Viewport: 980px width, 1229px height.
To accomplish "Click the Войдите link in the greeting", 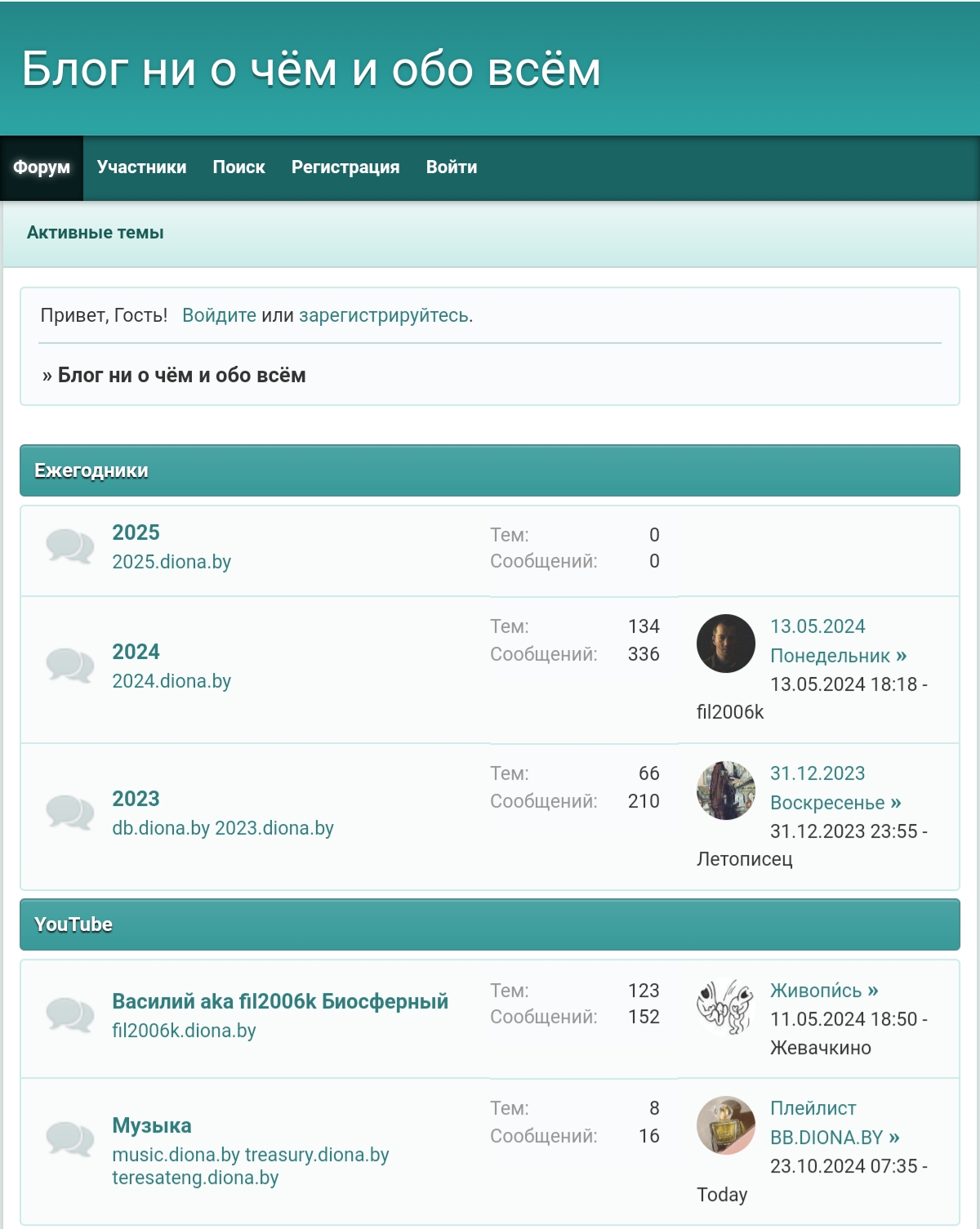I will click(x=219, y=315).
